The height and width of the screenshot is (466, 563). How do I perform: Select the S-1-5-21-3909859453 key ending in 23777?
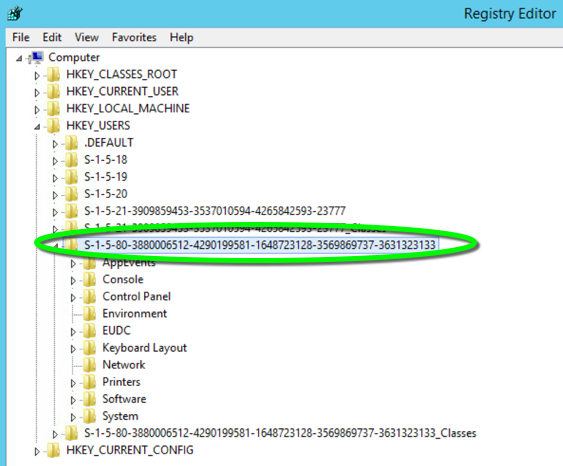coord(215,211)
